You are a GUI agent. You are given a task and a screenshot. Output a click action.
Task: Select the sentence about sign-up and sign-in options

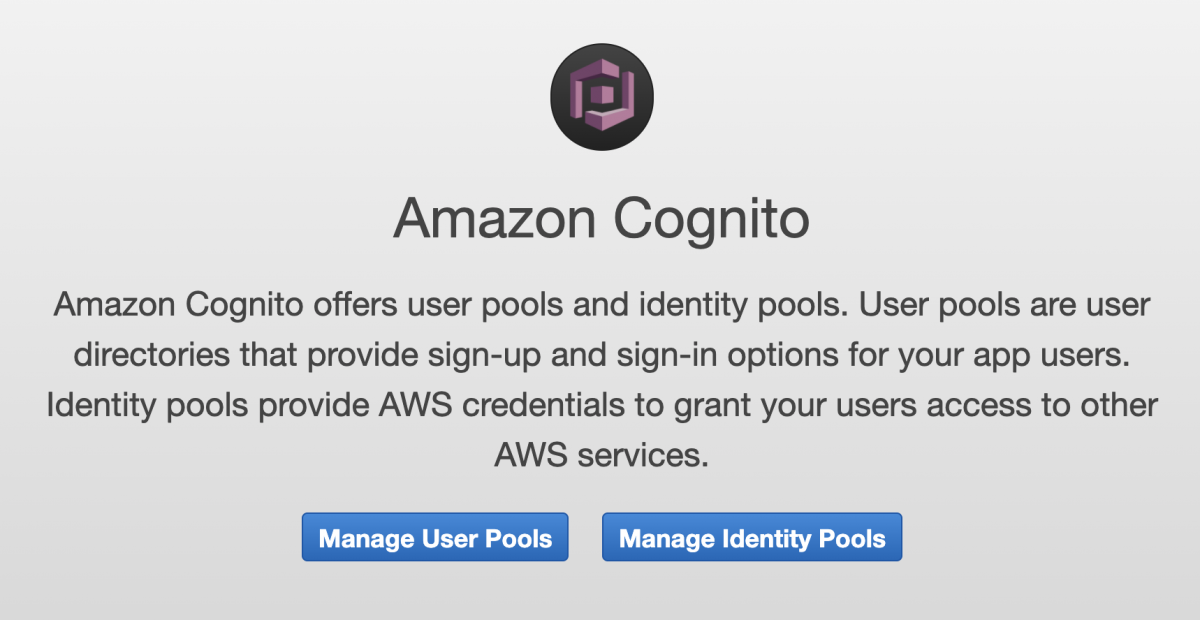point(600,355)
